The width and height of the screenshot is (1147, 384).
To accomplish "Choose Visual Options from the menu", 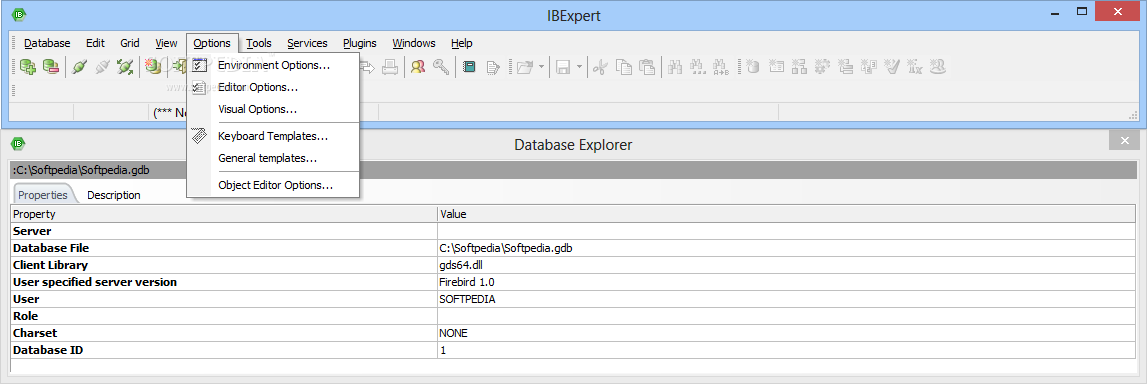I will tap(274, 109).
